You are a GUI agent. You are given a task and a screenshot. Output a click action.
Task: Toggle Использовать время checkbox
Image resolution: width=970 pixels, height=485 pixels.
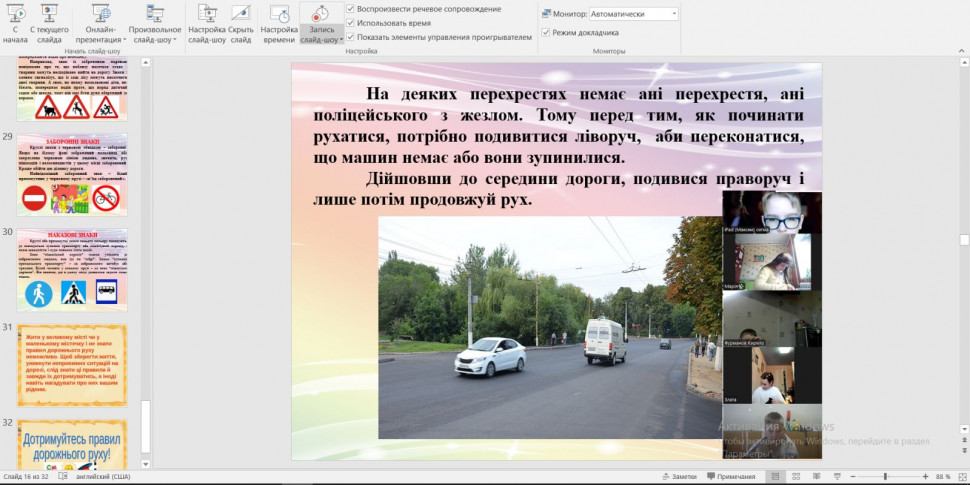click(x=351, y=23)
